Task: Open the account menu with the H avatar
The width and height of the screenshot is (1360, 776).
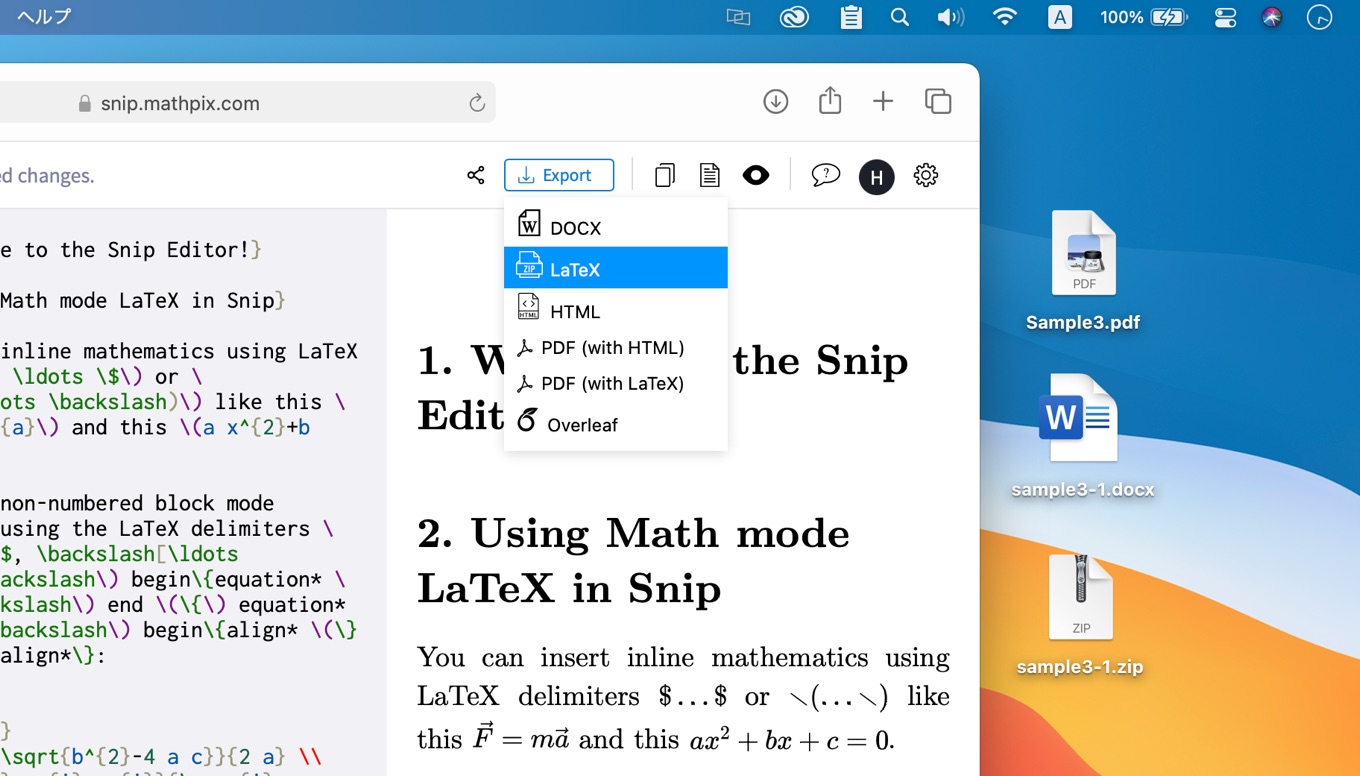Action: click(876, 176)
